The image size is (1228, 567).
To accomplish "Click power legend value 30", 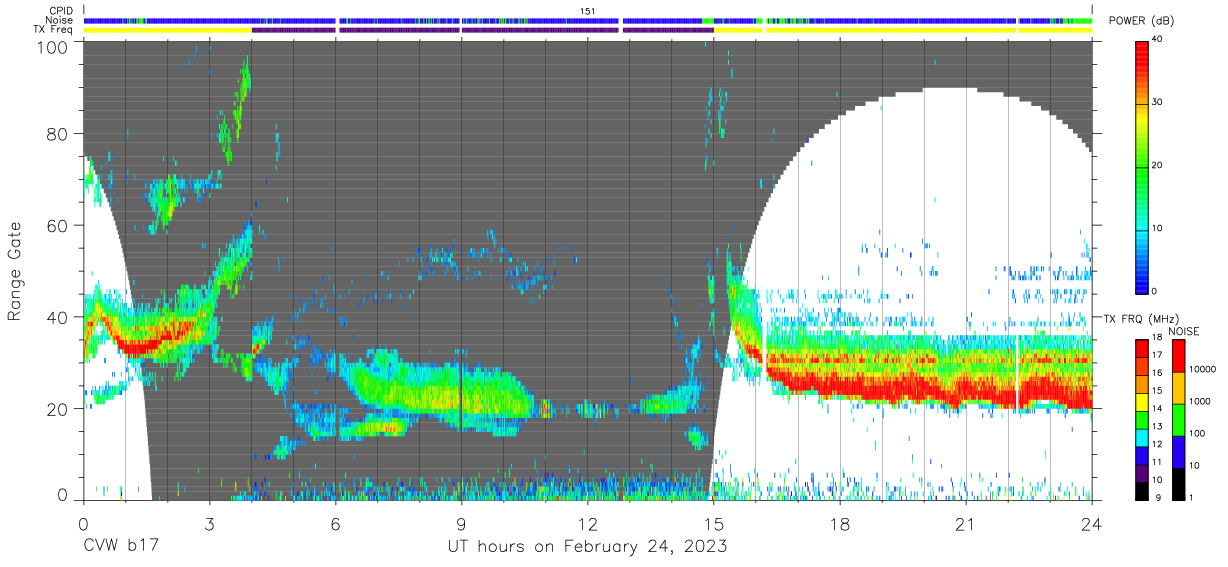I will 1159,102.
